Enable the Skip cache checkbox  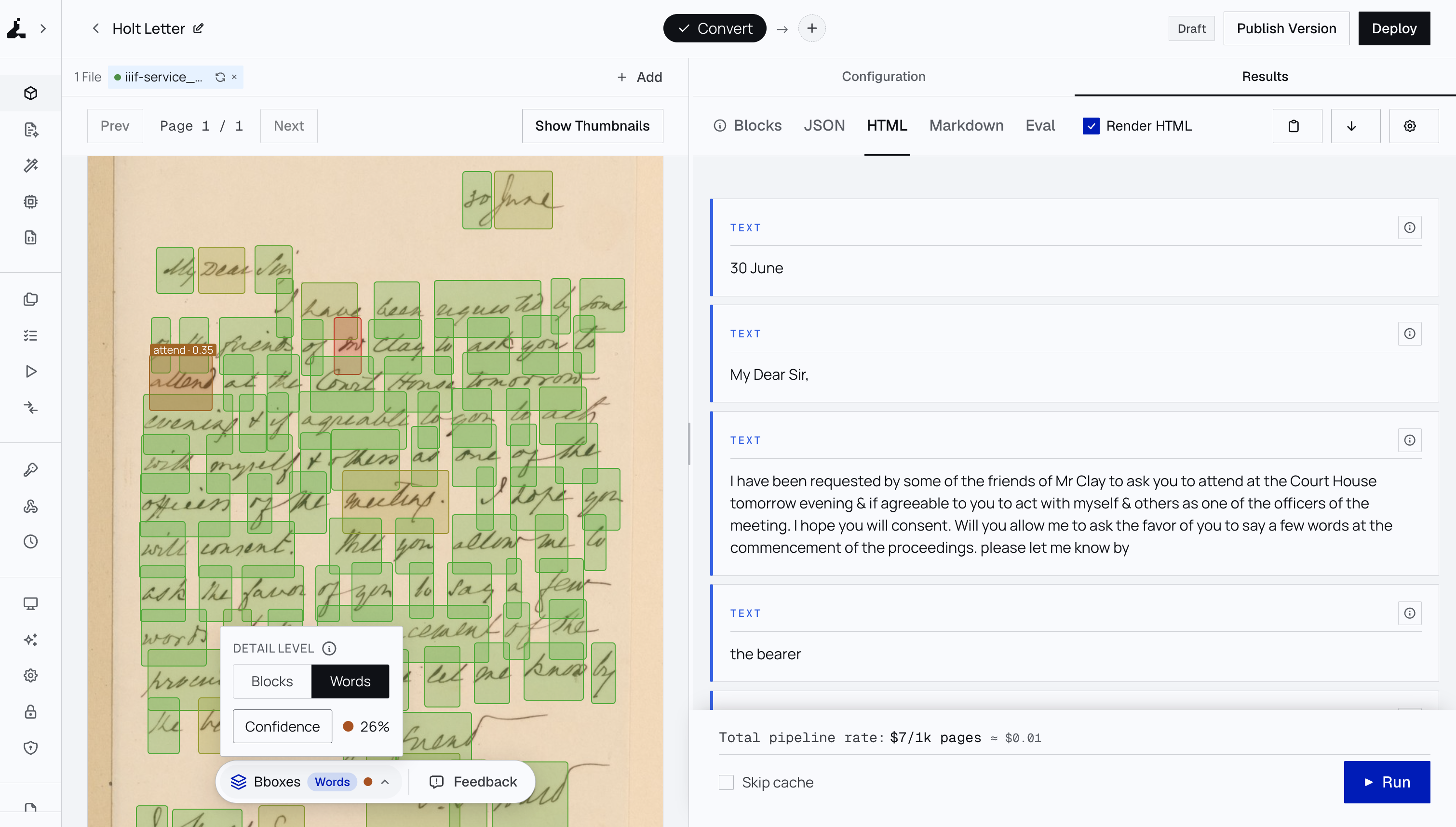(726, 782)
